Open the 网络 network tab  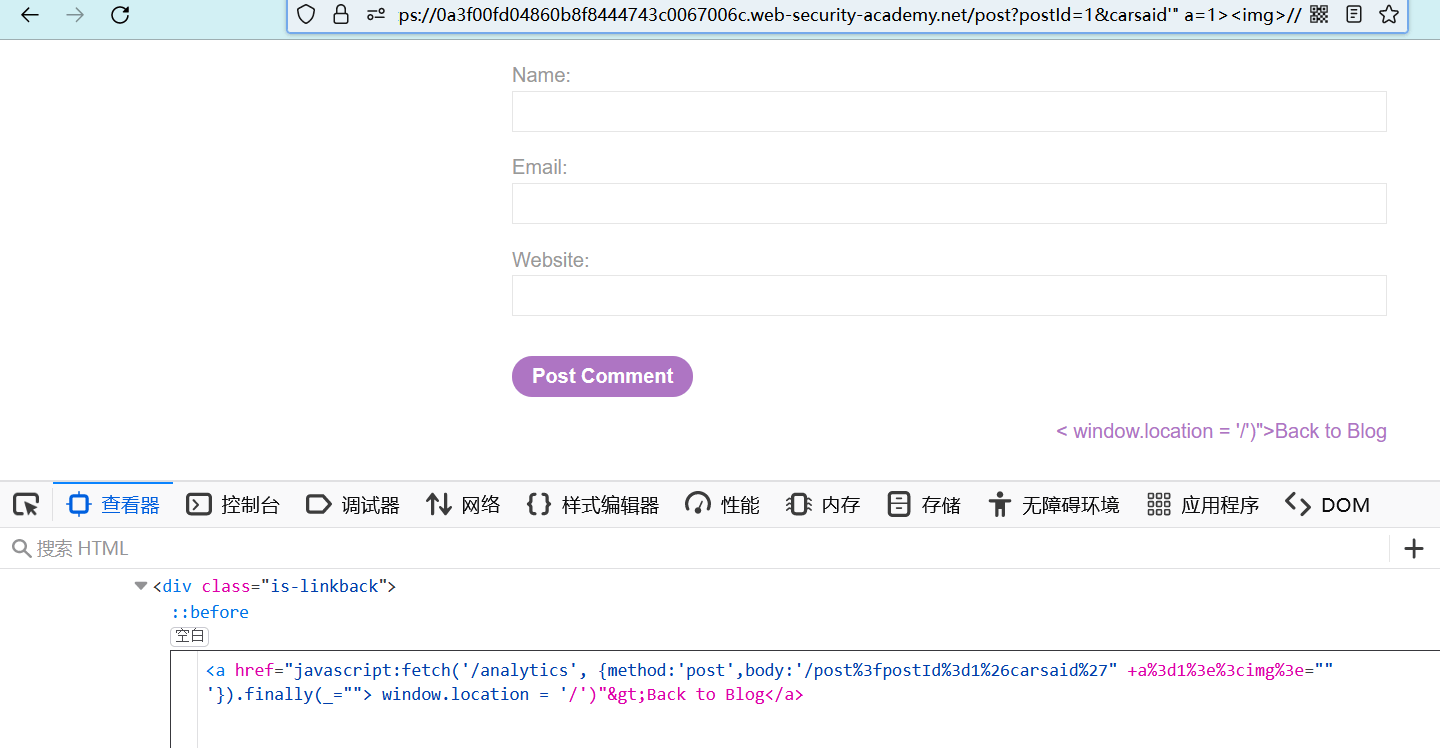pyautogui.click(x=463, y=505)
